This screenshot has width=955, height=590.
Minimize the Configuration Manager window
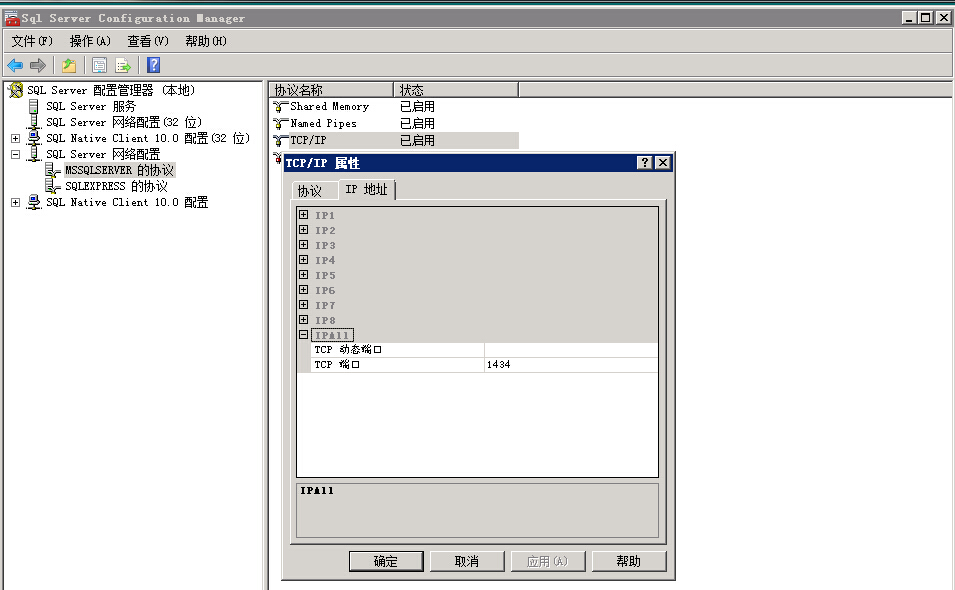pos(909,18)
